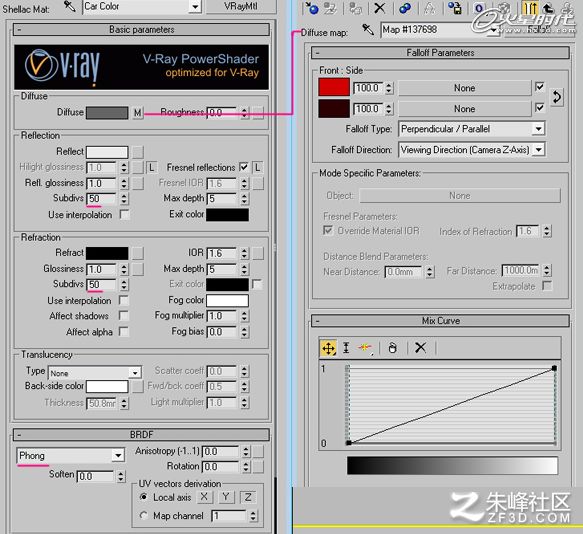583x534 pixels.
Task: Collapse BRDF rollout
Action: pos(141,434)
